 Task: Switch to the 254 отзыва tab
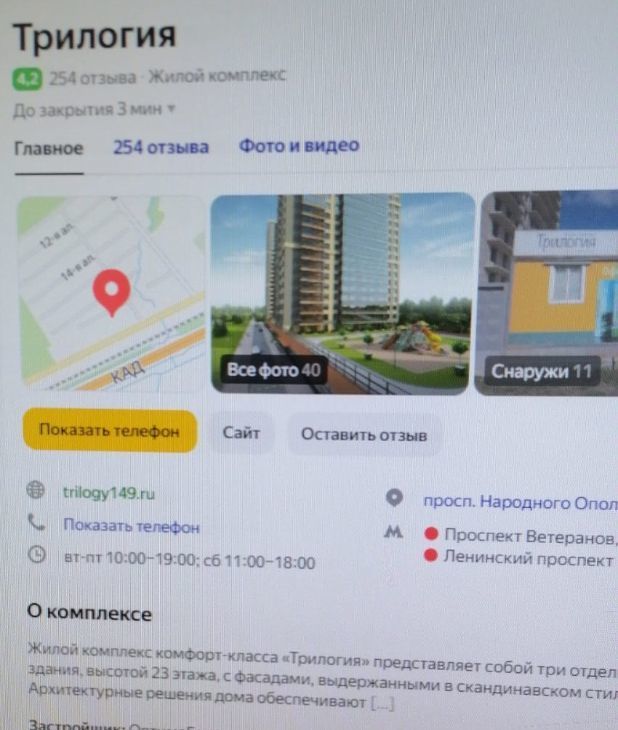pyautogui.click(x=161, y=147)
